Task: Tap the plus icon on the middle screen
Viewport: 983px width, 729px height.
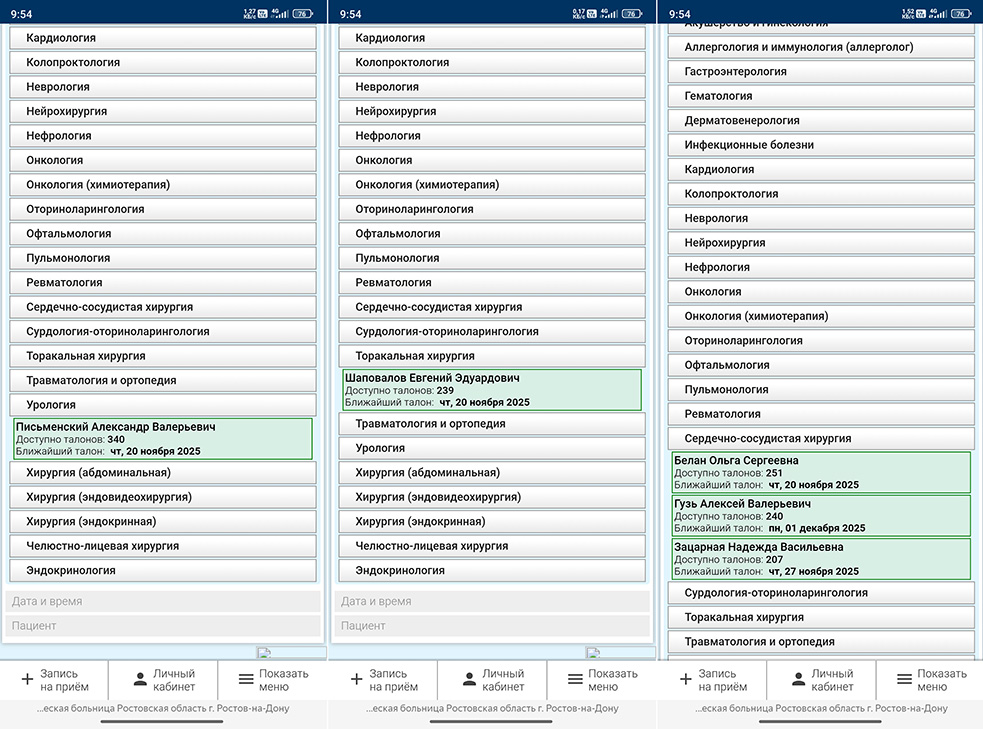Action: pos(356,680)
